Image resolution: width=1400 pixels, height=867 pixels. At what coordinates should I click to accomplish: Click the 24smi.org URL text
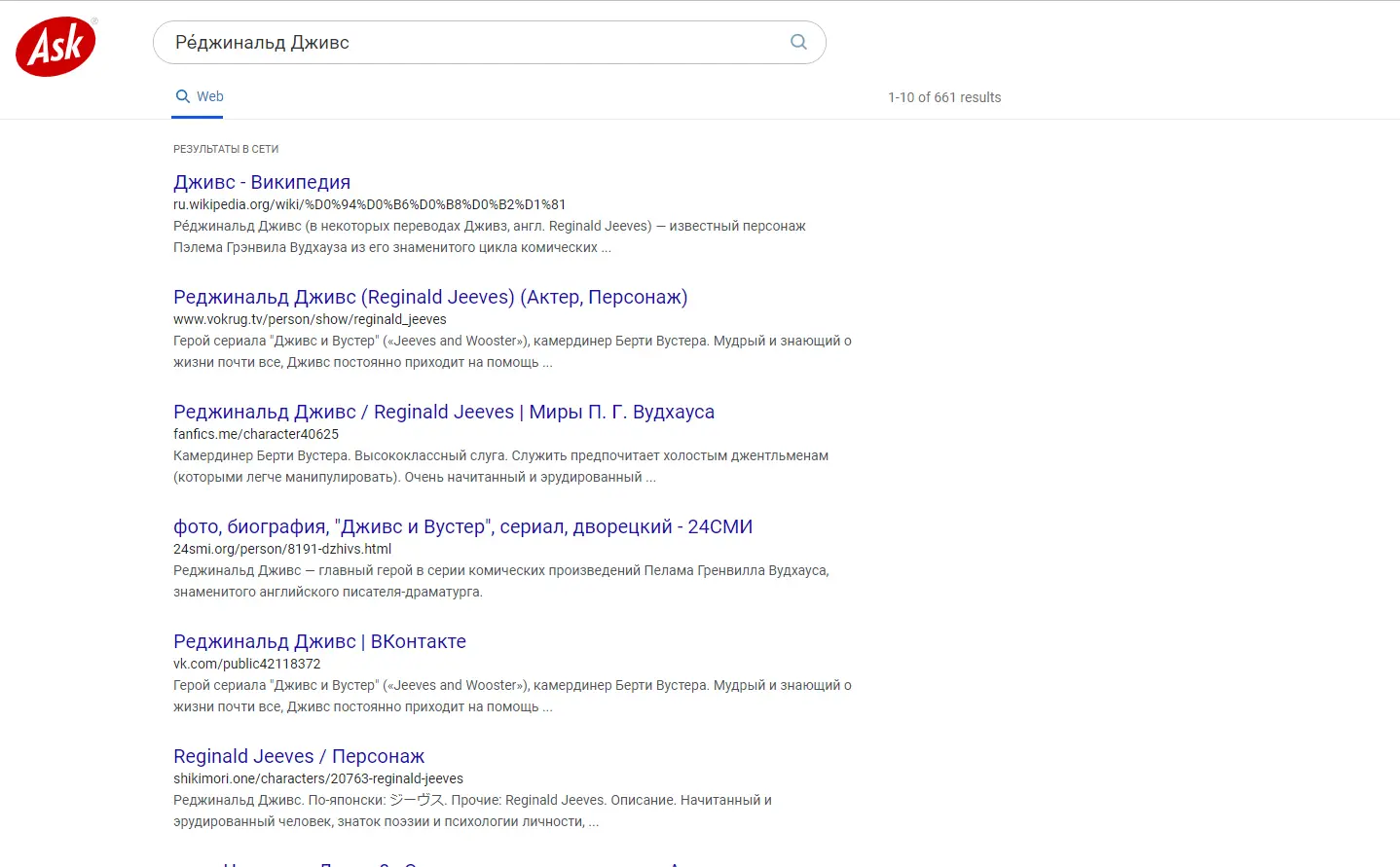(282, 549)
